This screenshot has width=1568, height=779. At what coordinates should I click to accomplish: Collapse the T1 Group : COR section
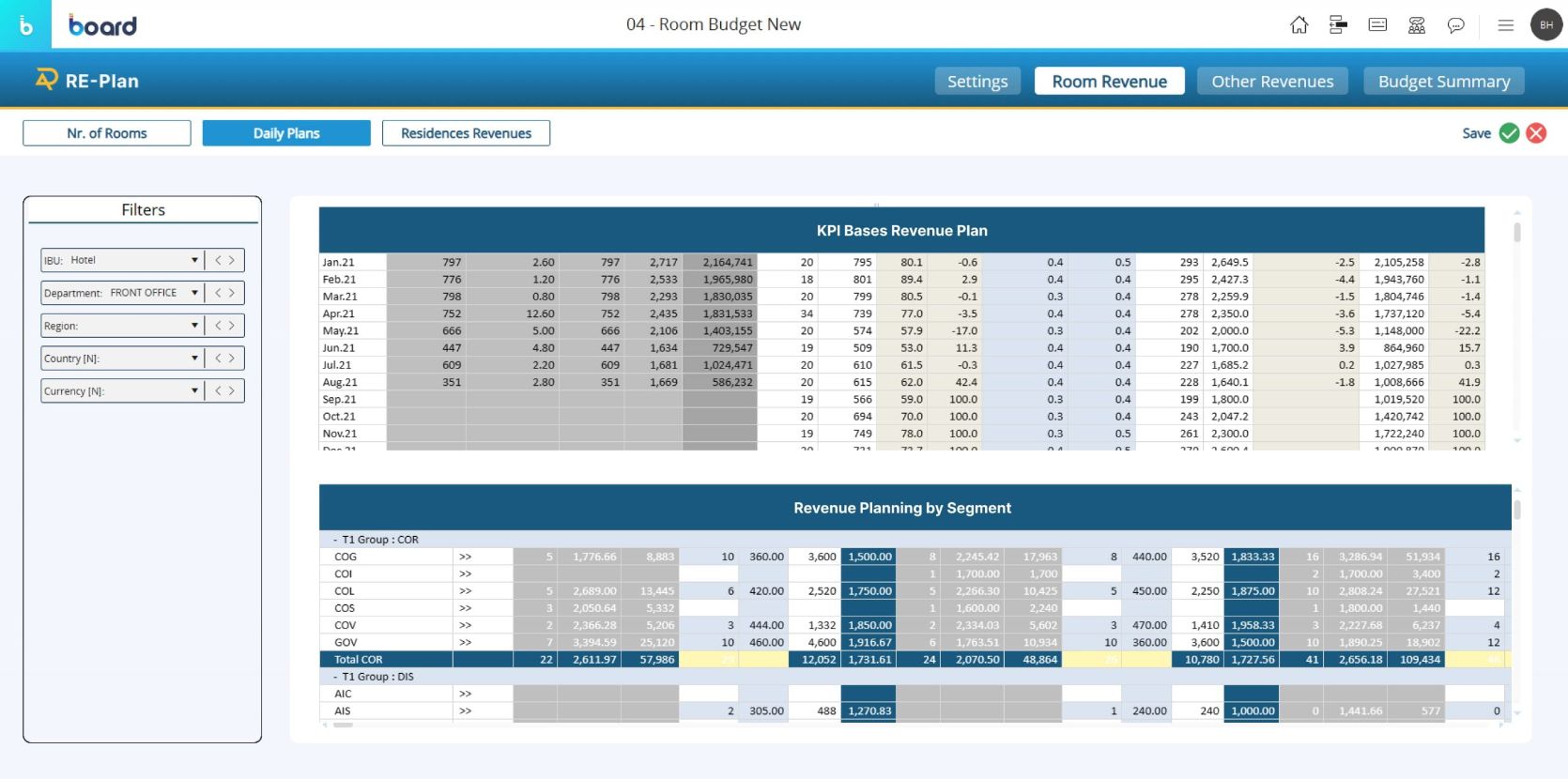click(x=335, y=540)
